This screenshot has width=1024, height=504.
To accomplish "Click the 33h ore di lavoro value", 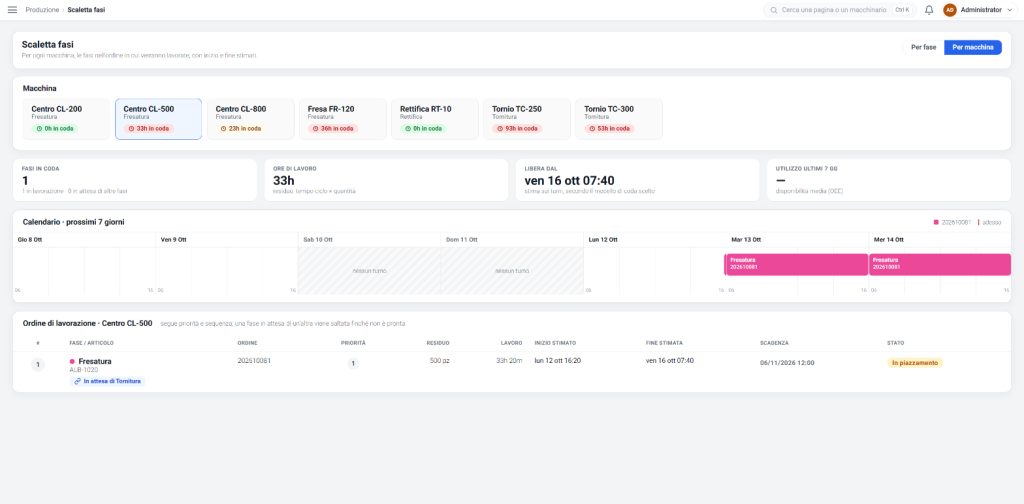I will pos(284,180).
